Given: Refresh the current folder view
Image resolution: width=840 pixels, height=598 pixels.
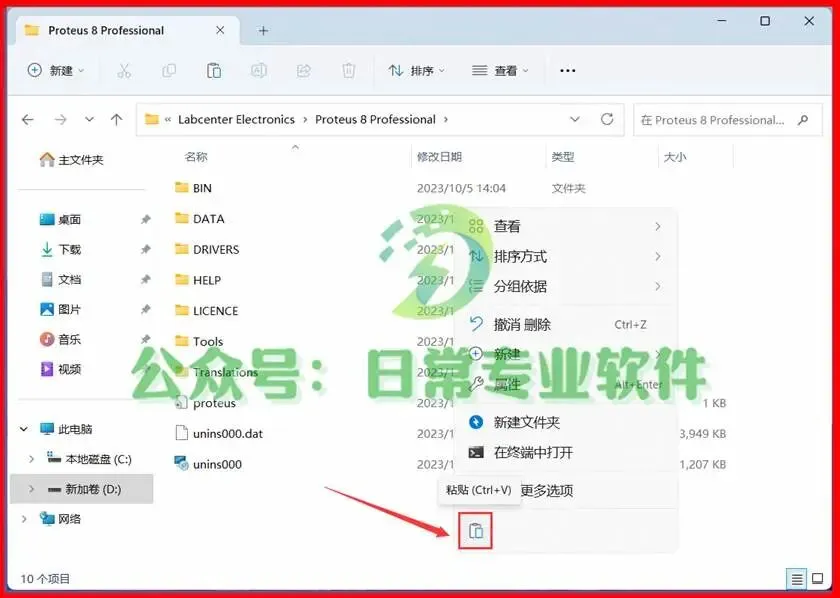Looking at the screenshot, I should point(606,119).
